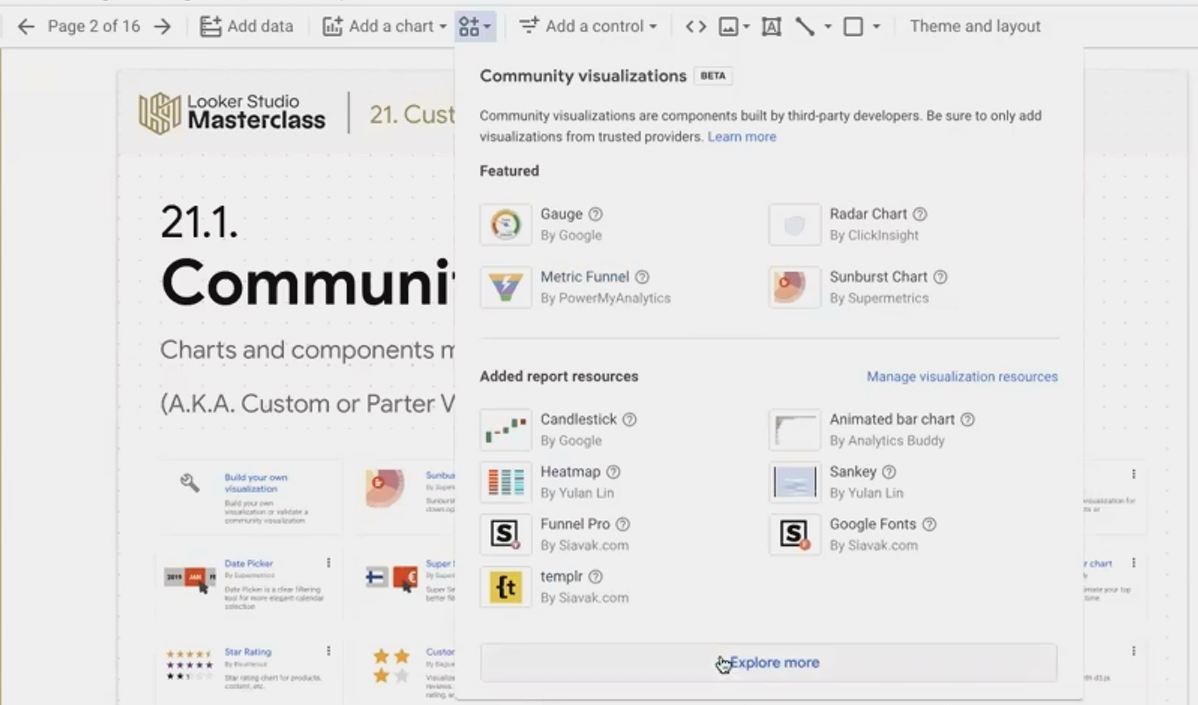Screen dimensions: 1198x705
Task: Show help for Metric Funnel
Action: (x=643, y=277)
